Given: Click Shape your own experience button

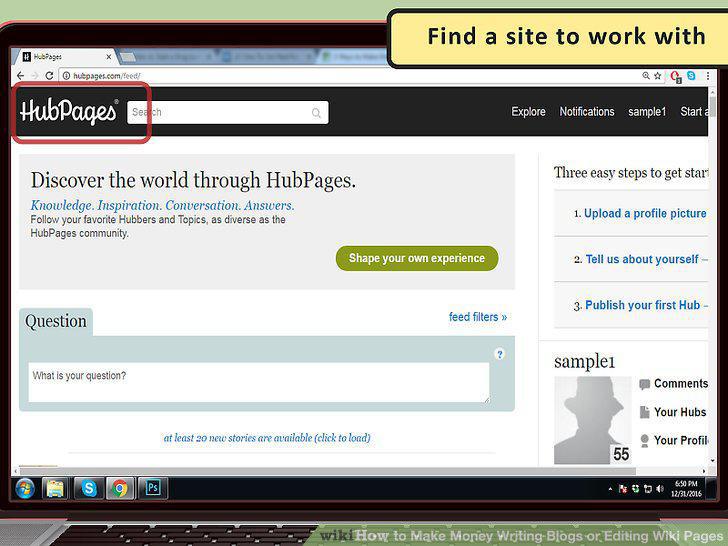Looking at the screenshot, I should click(417, 258).
